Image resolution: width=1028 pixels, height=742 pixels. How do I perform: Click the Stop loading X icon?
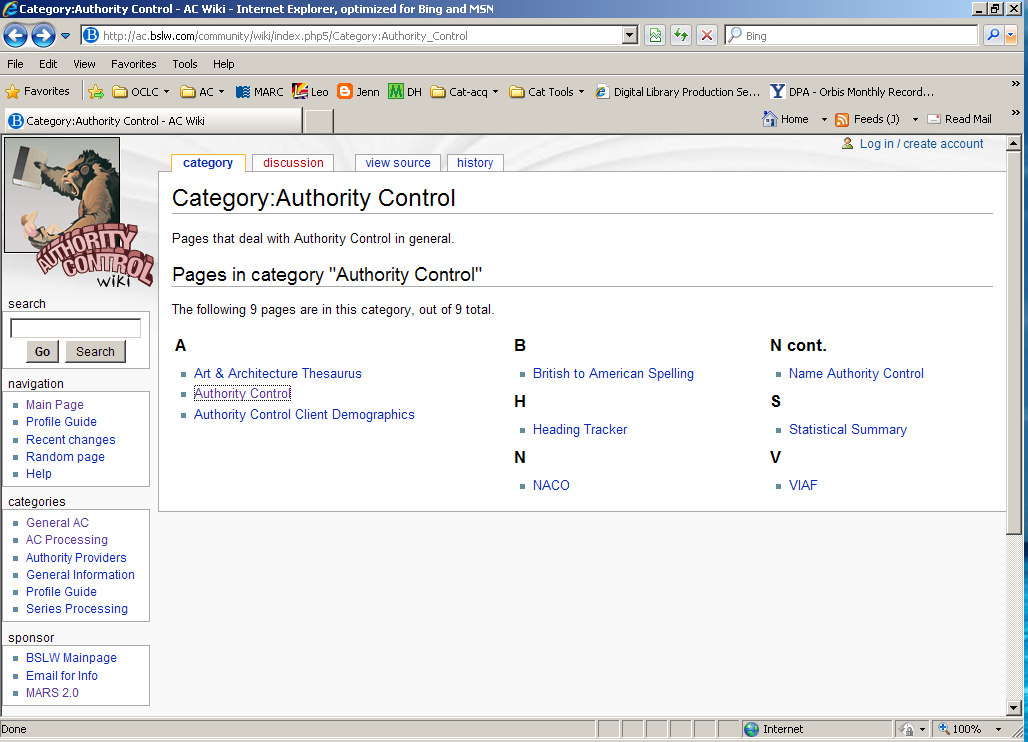[707, 35]
